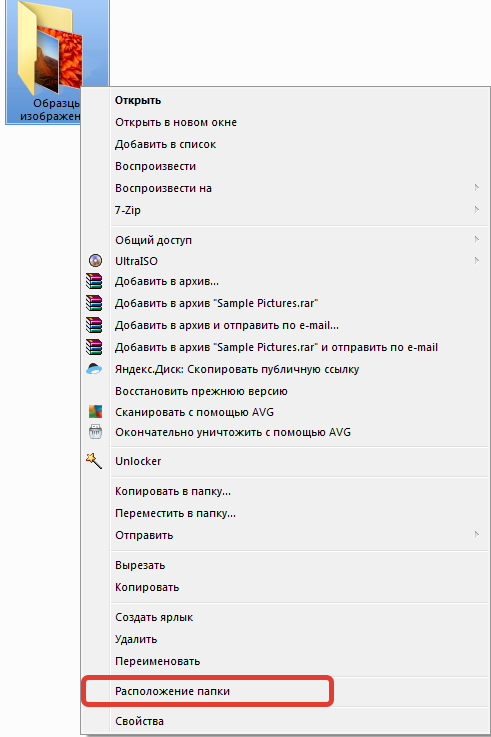Viewport: 491px width, 737px height.
Task: Click the 'Воспроизвести' menu entry
Action: (285, 166)
